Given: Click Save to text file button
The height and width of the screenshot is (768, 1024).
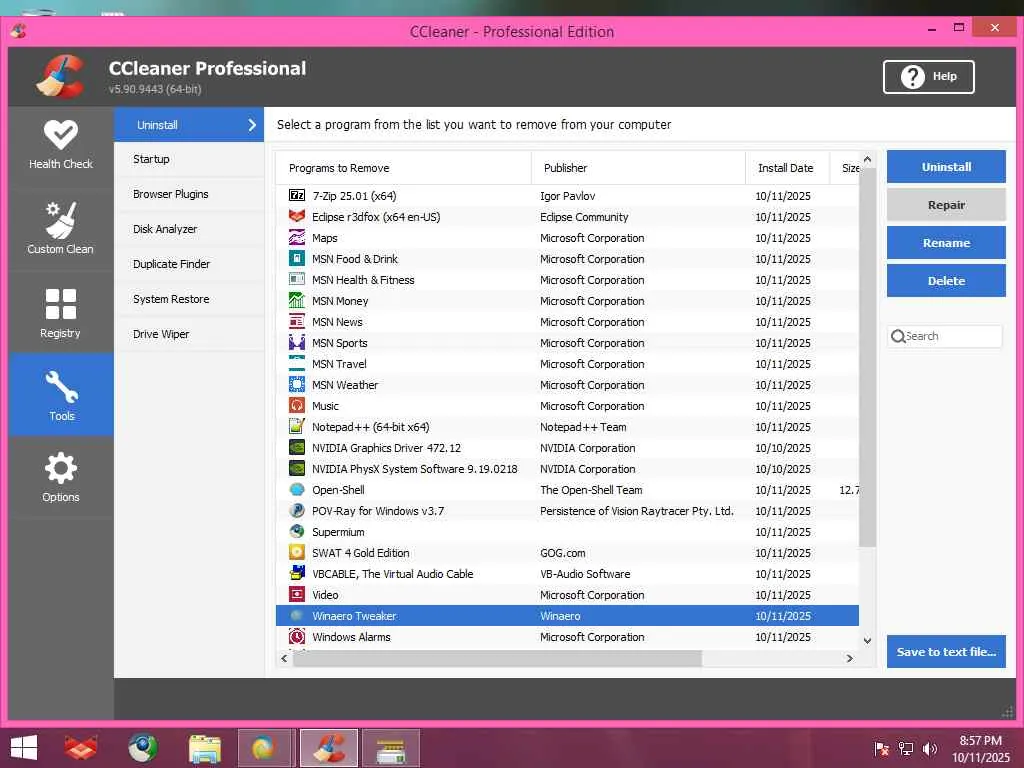Looking at the screenshot, I should (x=946, y=651).
